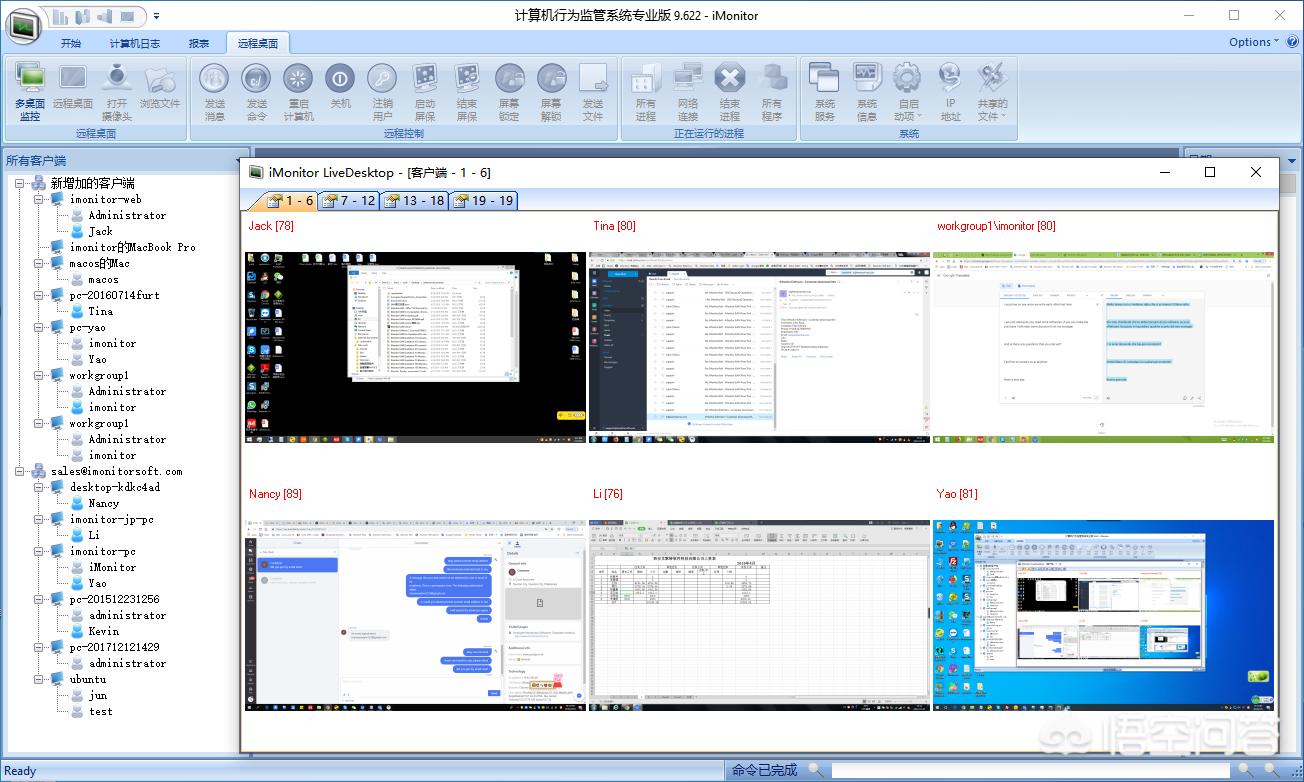Image resolution: width=1304 pixels, height=782 pixels.
Task: Open the Options menu dropdown
Action: [x=1254, y=42]
